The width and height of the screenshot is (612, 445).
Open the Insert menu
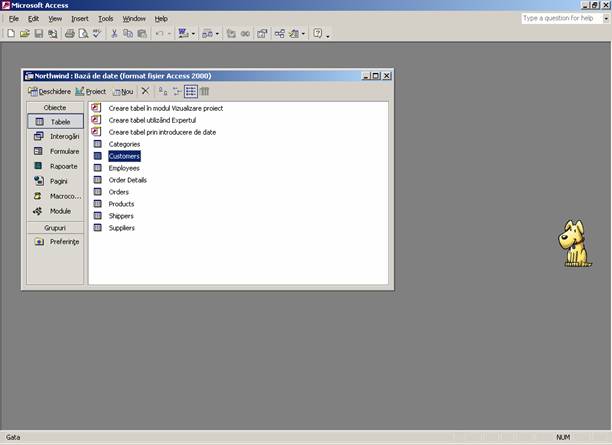[79, 18]
